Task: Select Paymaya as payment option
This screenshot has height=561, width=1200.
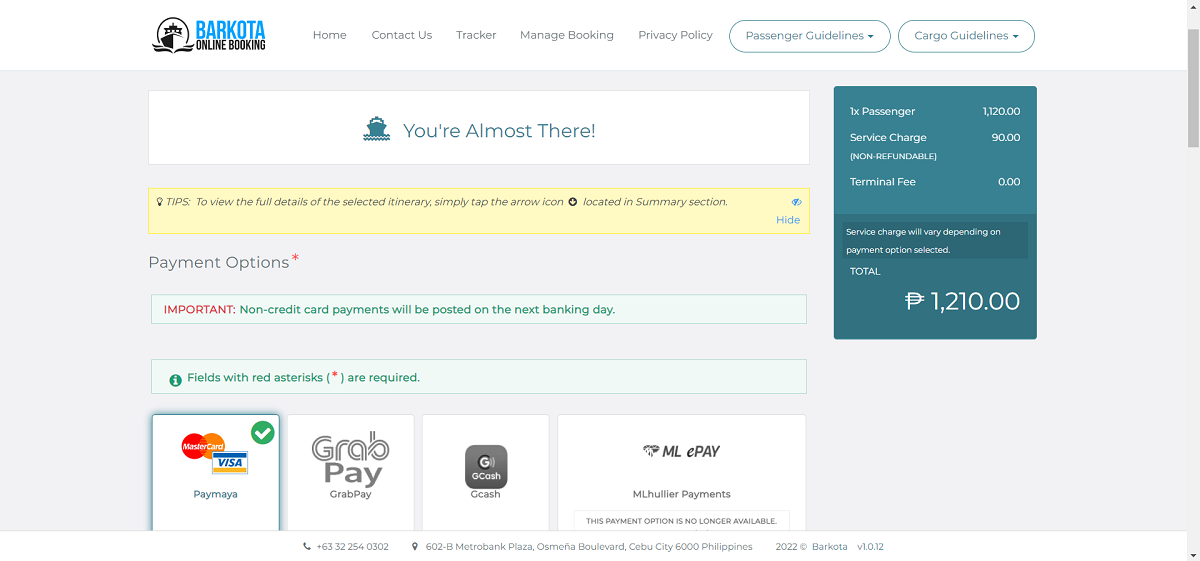Action: click(x=215, y=473)
